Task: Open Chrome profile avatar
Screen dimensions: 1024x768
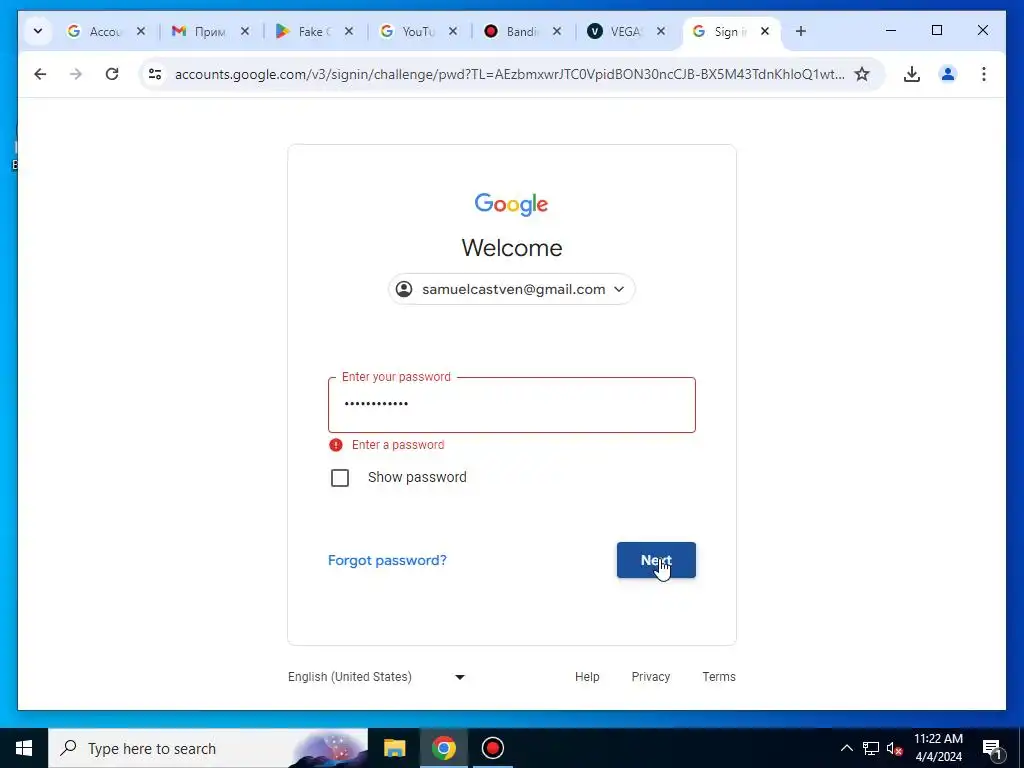Action: [948, 74]
